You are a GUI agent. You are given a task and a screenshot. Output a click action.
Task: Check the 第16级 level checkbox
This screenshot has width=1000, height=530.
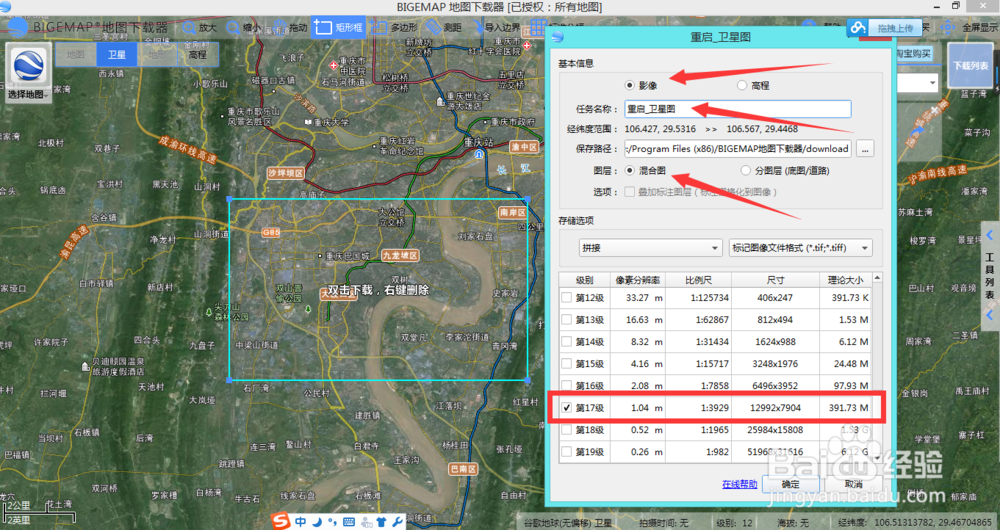[x=566, y=385]
